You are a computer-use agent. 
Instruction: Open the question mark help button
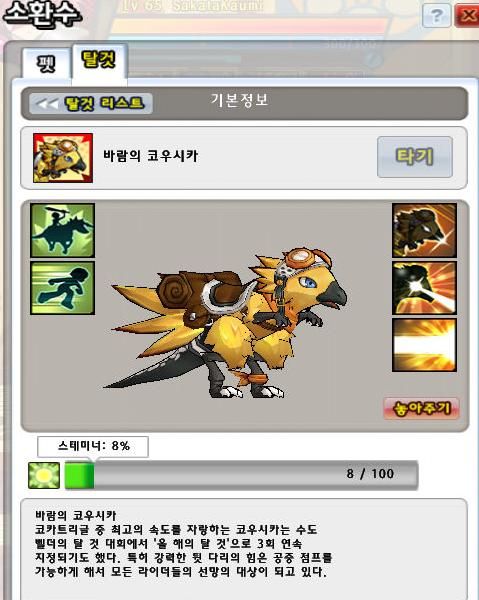click(x=437, y=16)
